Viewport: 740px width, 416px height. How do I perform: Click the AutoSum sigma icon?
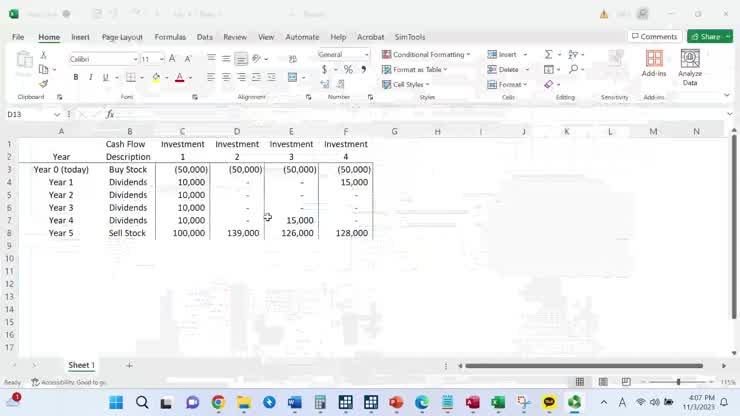[x=549, y=54]
